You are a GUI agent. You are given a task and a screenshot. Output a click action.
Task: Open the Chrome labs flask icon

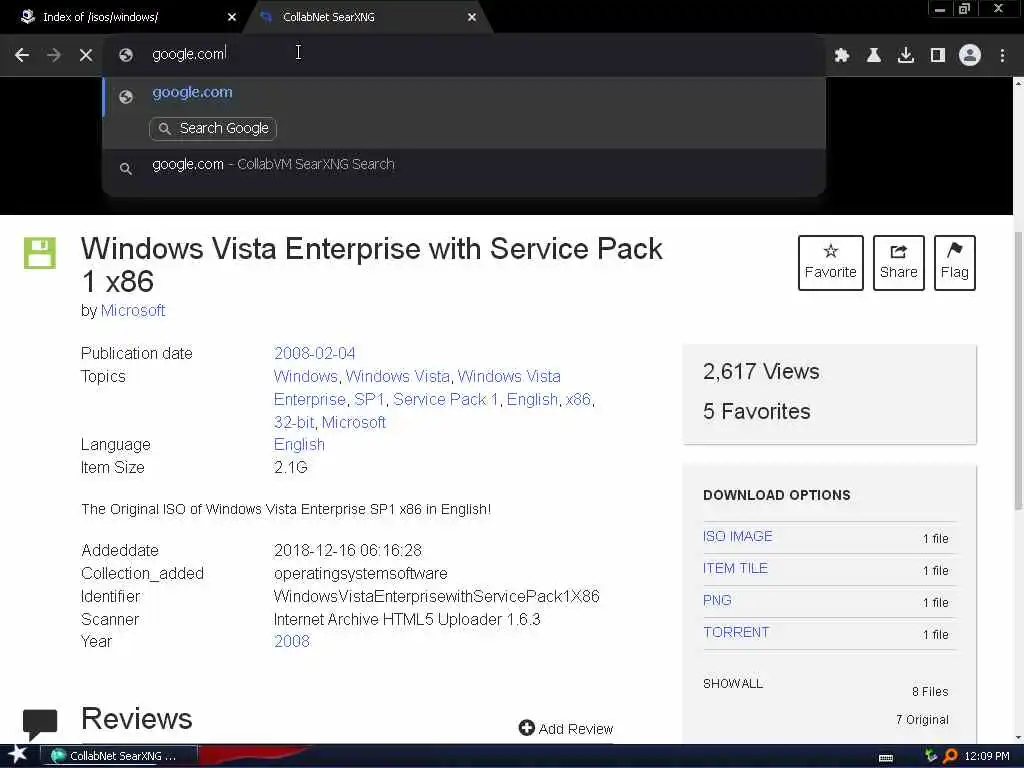click(874, 55)
